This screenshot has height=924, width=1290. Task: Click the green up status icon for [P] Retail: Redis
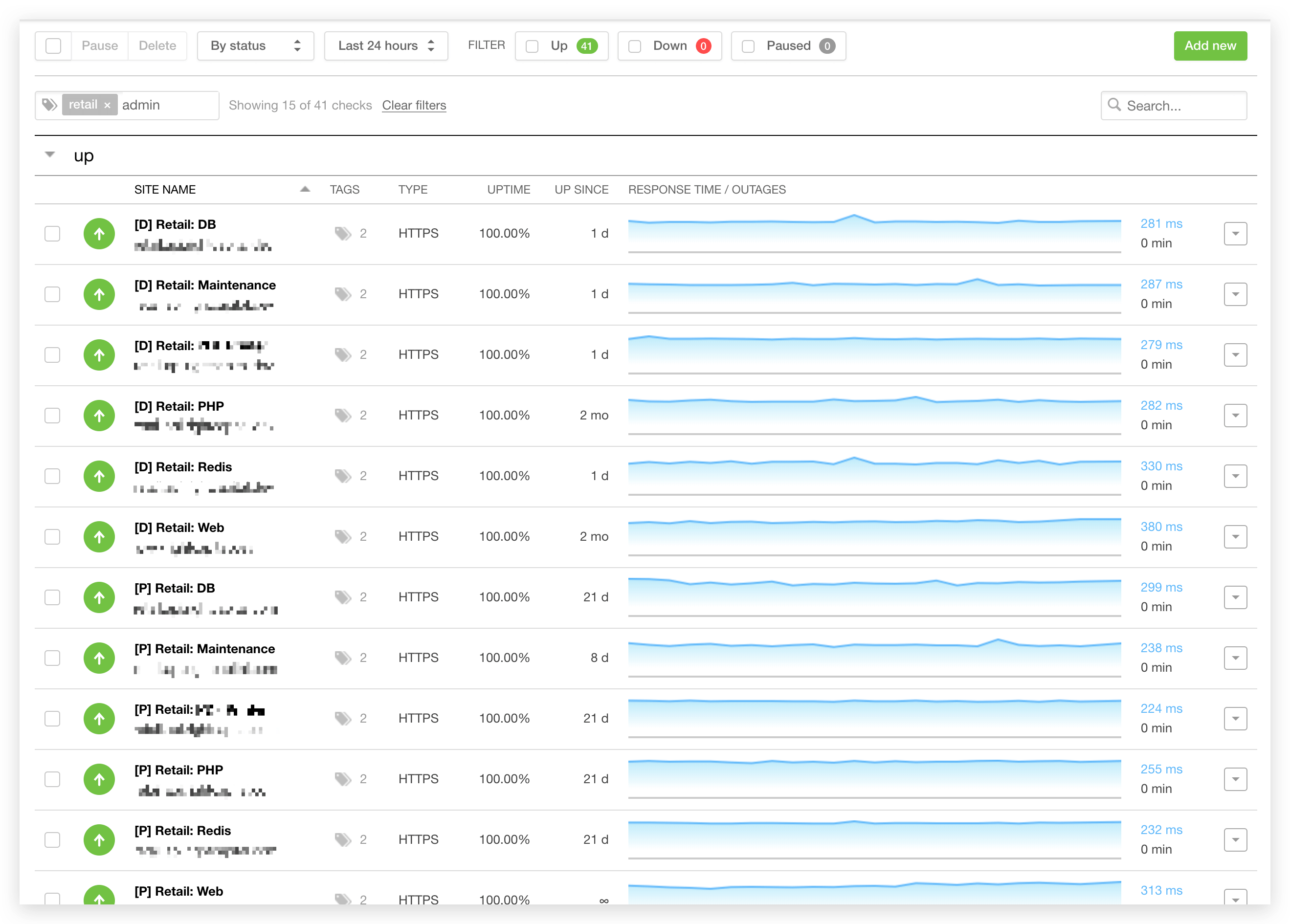coord(99,839)
